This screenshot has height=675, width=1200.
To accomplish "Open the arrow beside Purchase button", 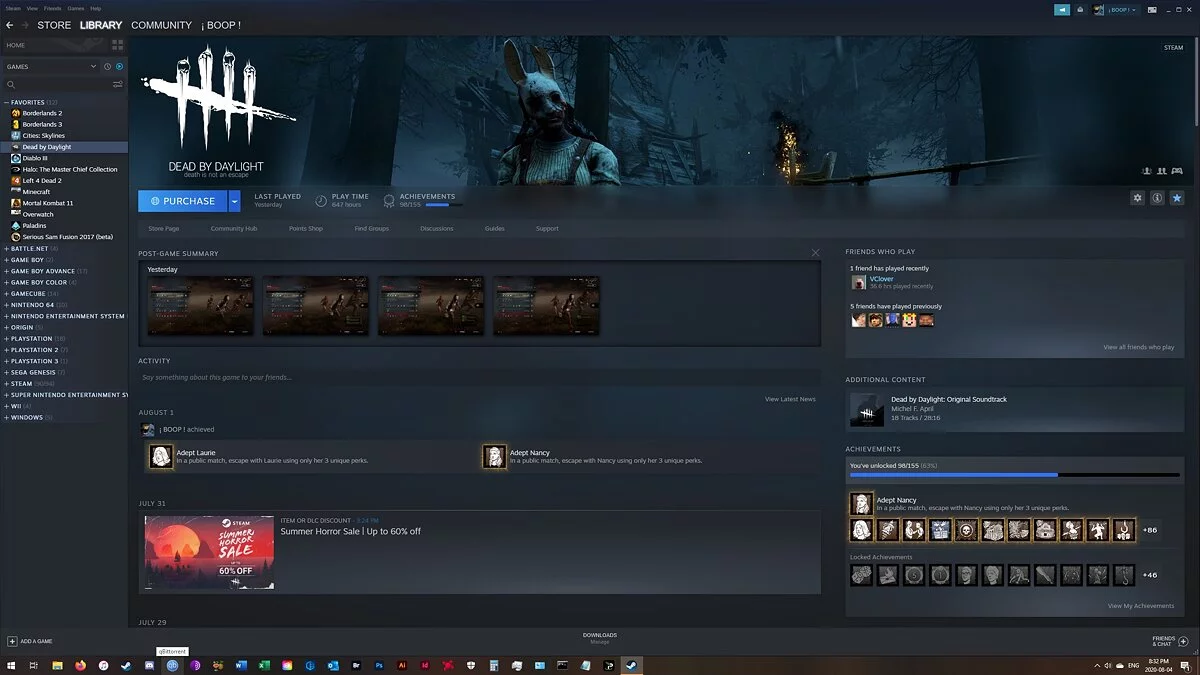I will coord(234,201).
